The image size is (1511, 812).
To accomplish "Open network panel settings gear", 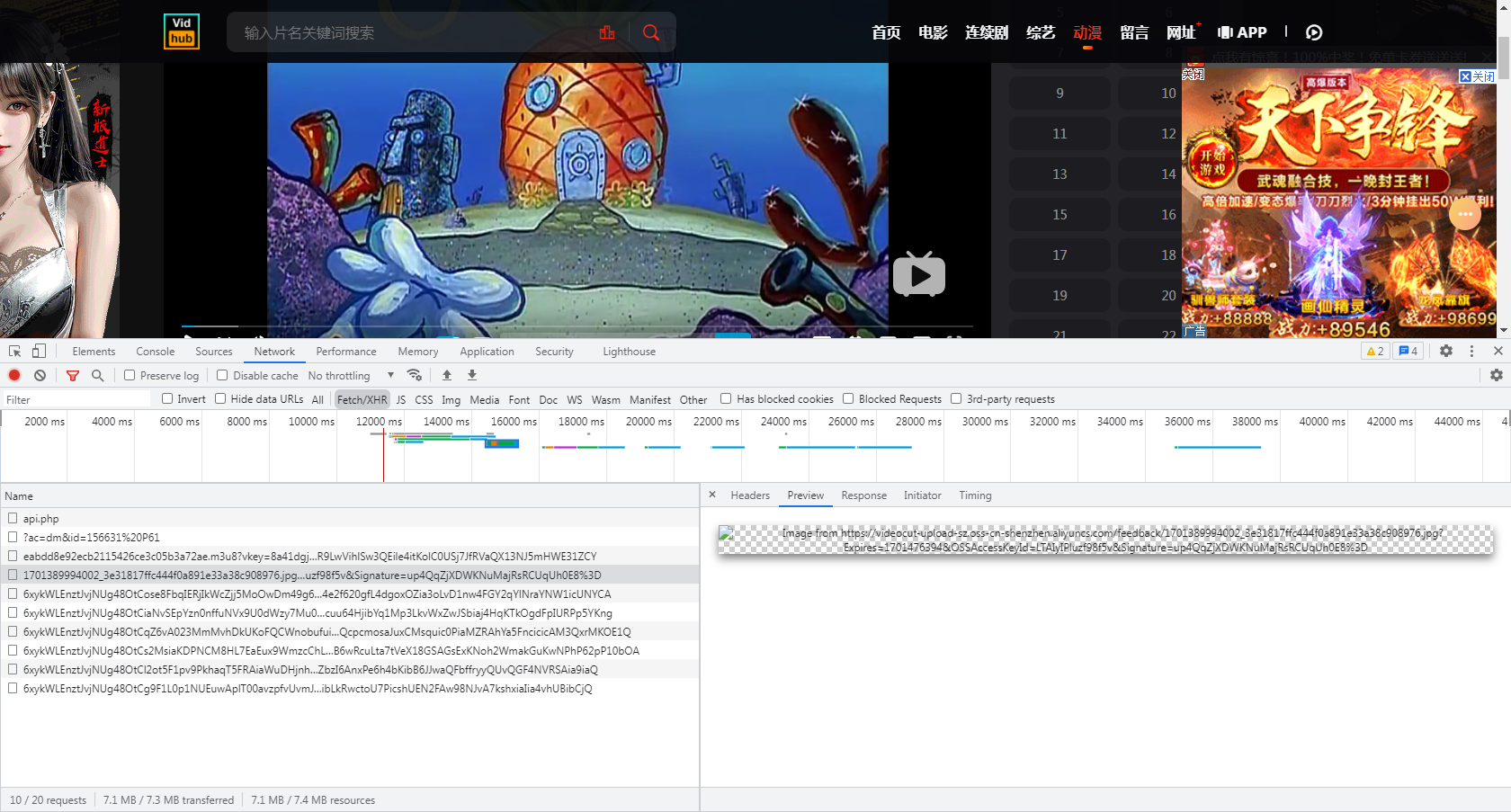I will click(x=1497, y=375).
